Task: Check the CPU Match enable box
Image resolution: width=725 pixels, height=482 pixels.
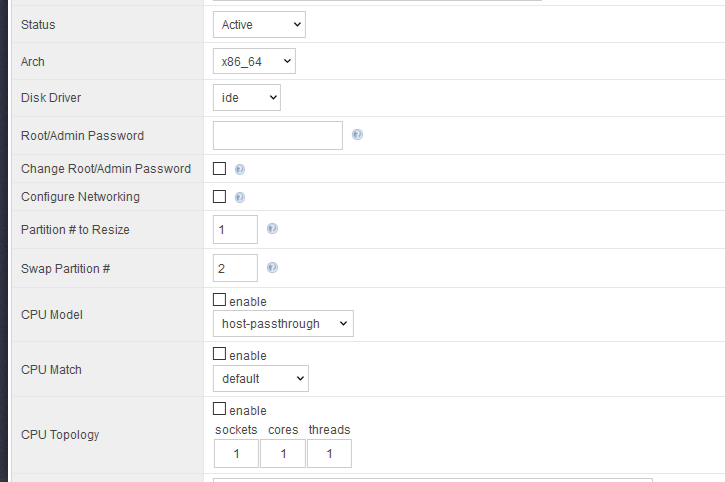Action: point(220,355)
